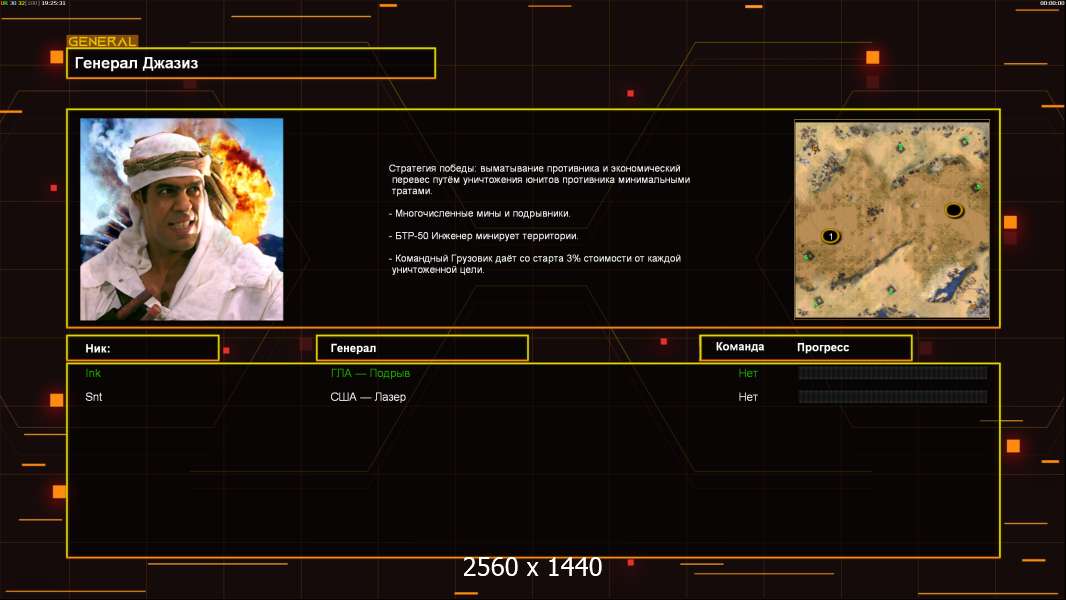Click the desert map preview
1066x600 pixels.
click(x=891, y=219)
